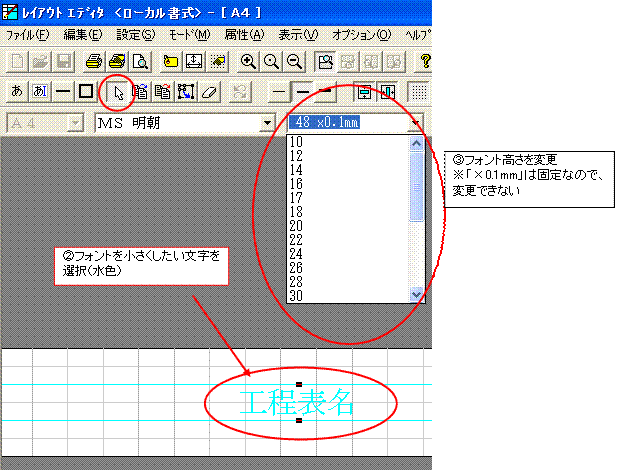Select the rectangle drawing tool
Image resolution: width=617 pixels, height=470 pixels.
click(x=86, y=91)
